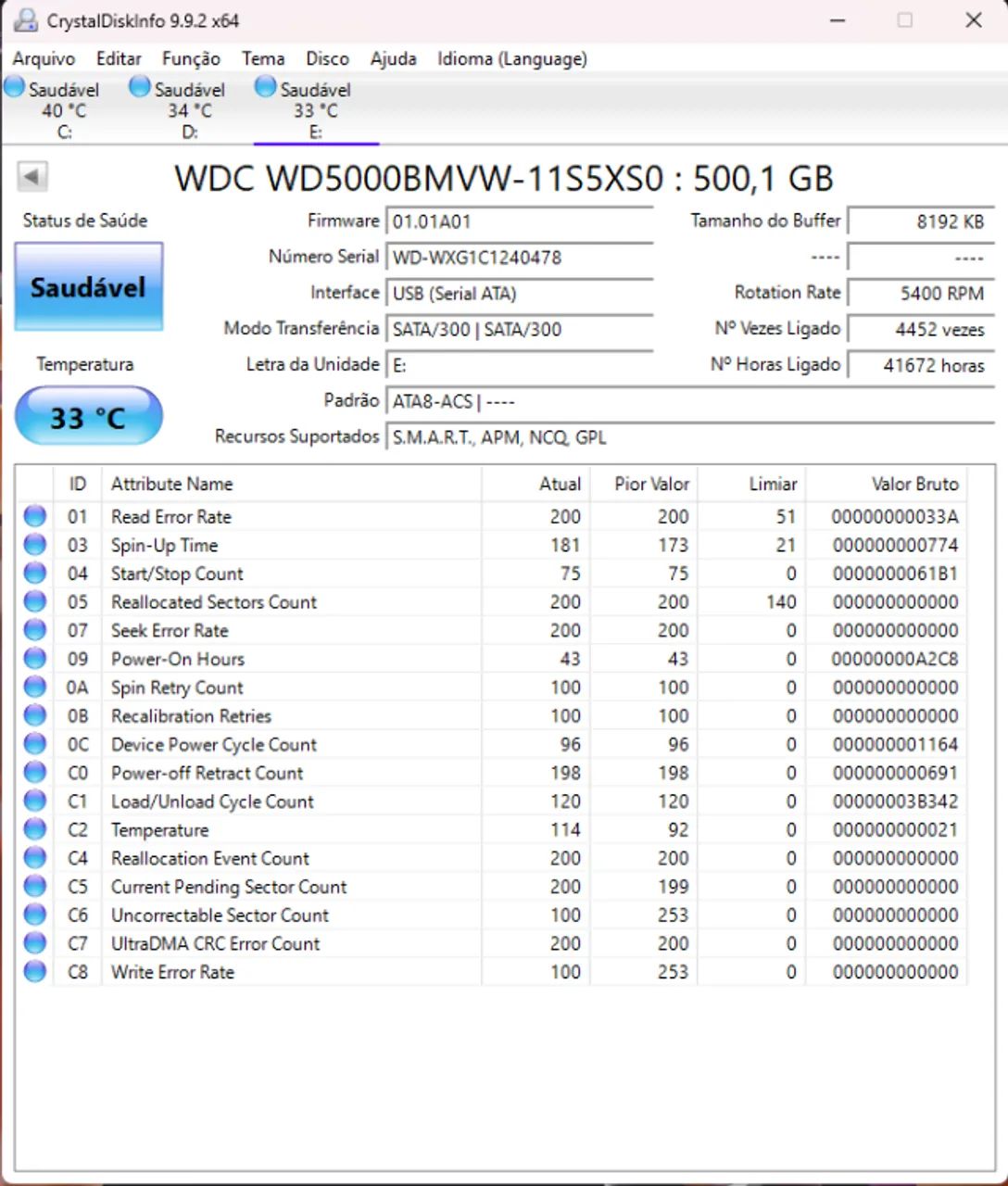Click the serial number field WD-WXG1C1240478
This screenshot has width=1008, height=1186.
[519, 258]
